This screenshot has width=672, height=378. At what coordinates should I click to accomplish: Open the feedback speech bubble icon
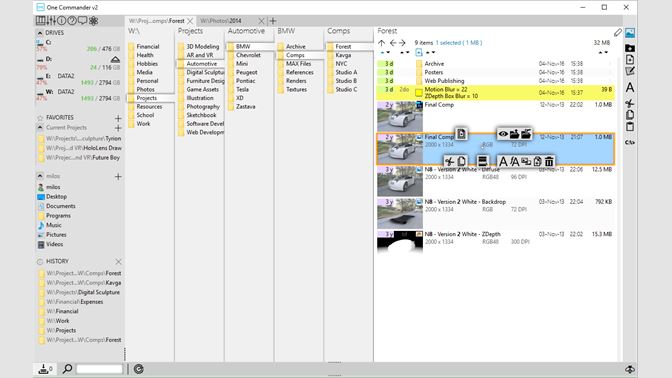tap(82, 21)
